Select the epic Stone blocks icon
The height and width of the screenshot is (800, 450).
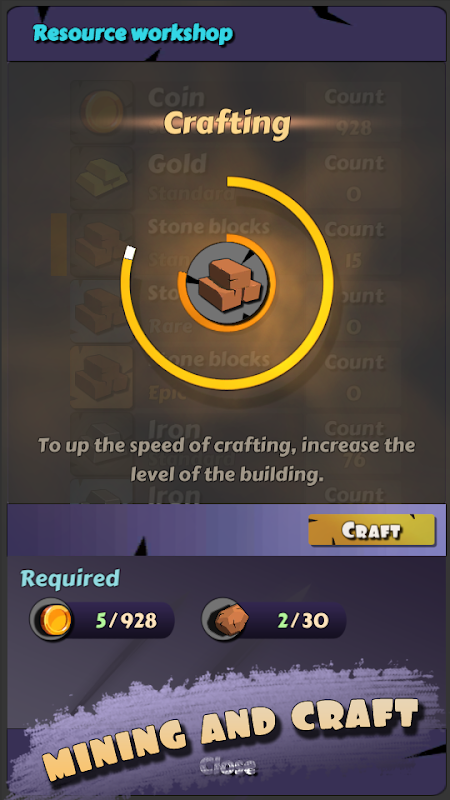(102, 377)
